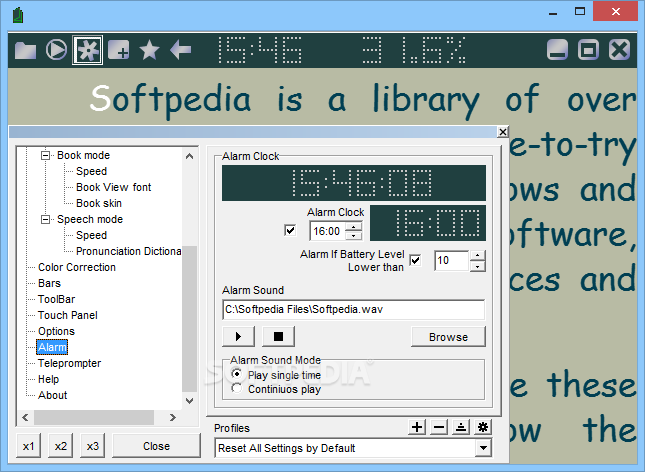Click the Browse button for alarm sound
Image resolution: width=645 pixels, height=472 pixels.
[448, 337]
